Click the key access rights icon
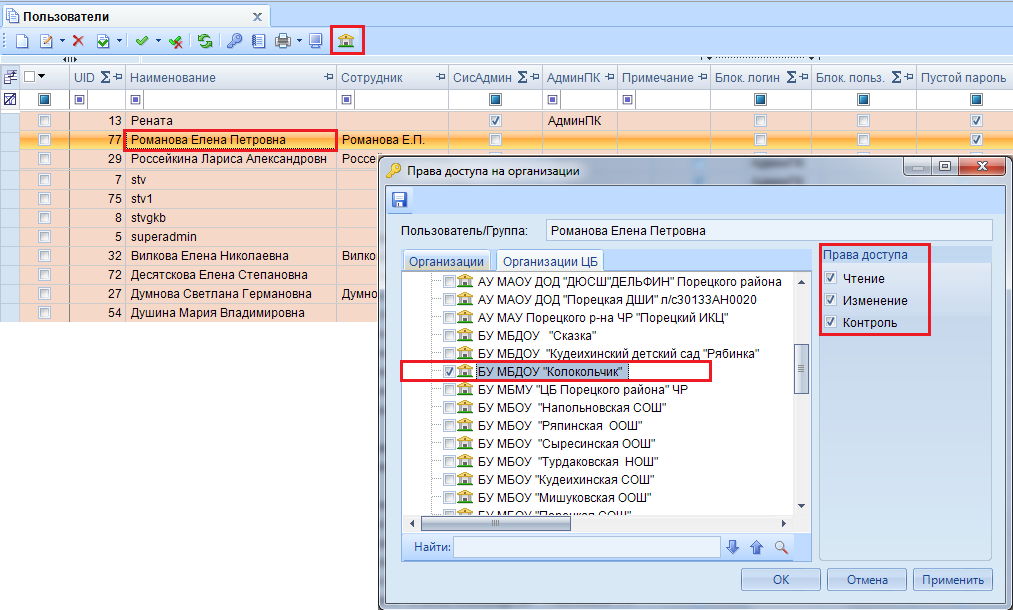This screenshot has height=610, width=1013. [234, 41]
